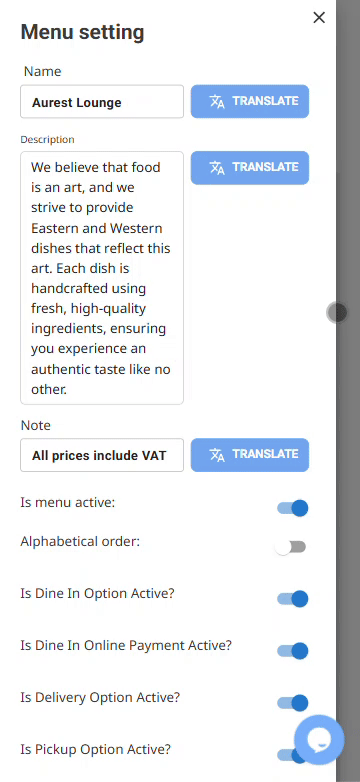Toggle Is menu active switch
This screenshot has width=360, height=782.
coord(293,508)
